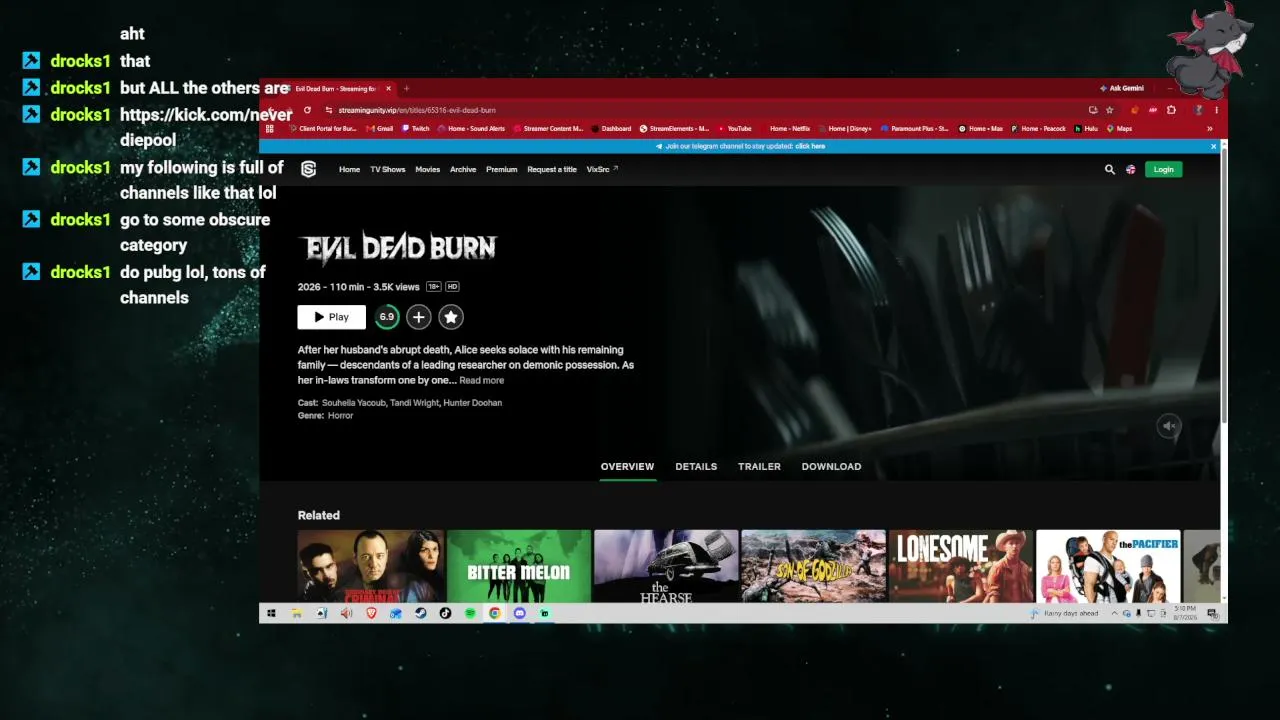Open the Horror genre link
The width and height of the screenshot is (1280, 720).
pos(340,416)
